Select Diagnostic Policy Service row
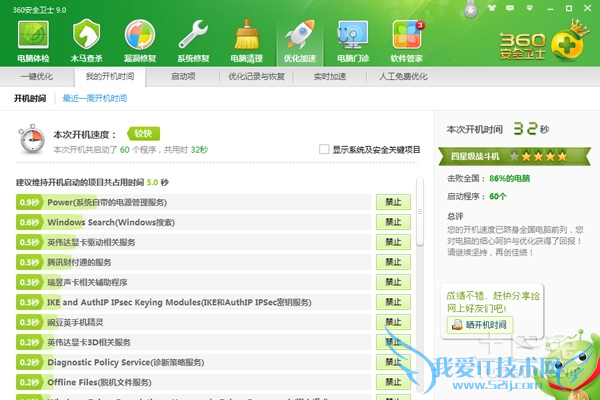The height and width of the screenshot is (400, 600). click(194, 362)
